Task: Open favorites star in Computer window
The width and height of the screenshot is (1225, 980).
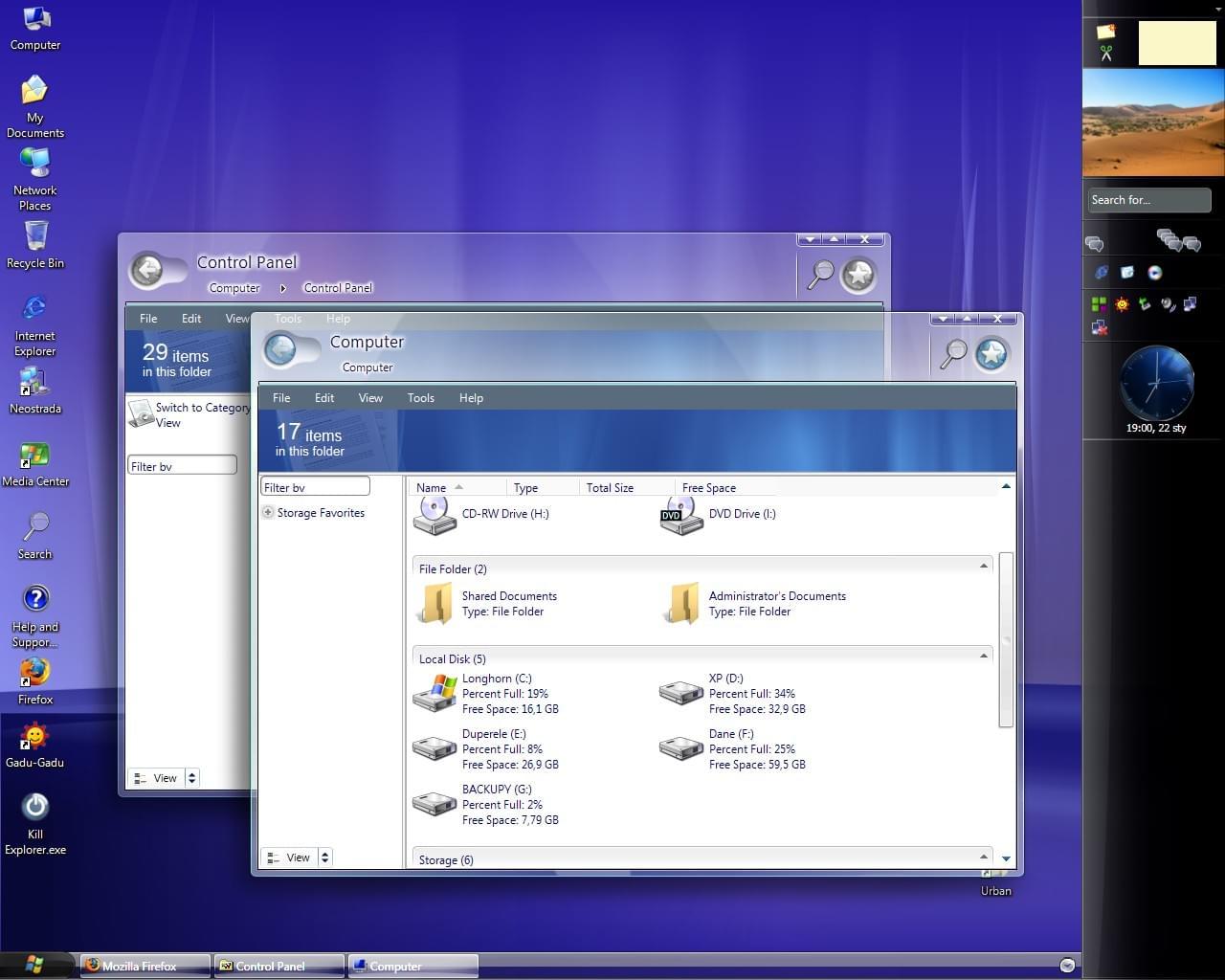Action: pyautogui.click(x=992, y=355)
